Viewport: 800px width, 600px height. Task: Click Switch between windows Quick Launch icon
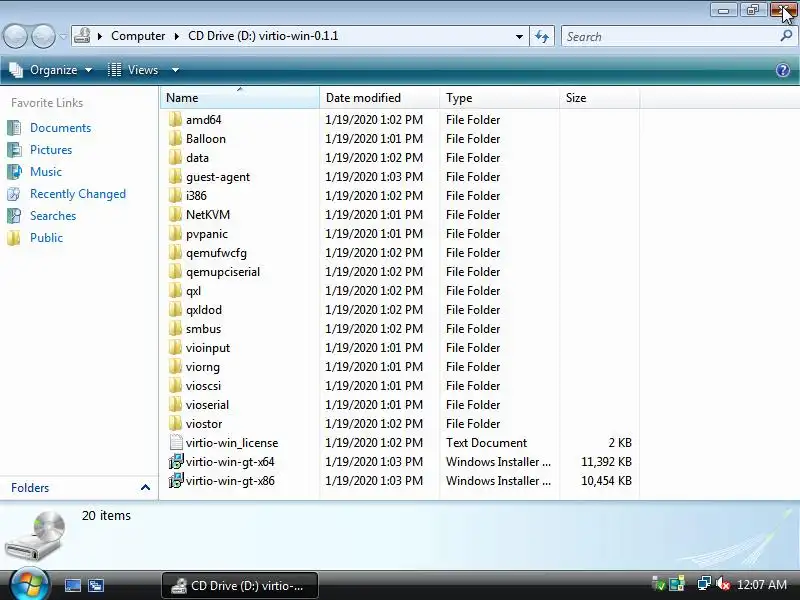coord(96,585)
